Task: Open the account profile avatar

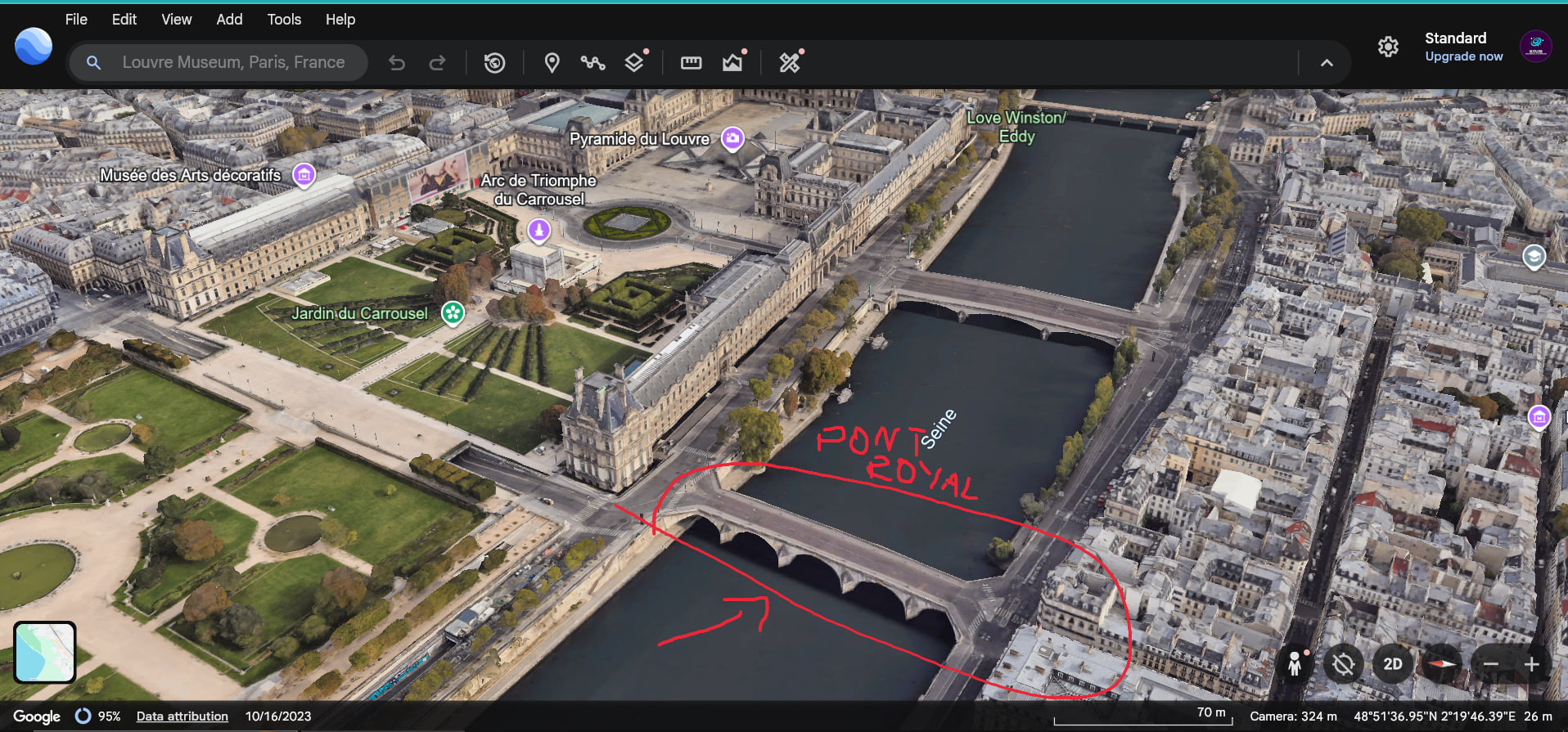Action: [1536, 47]
